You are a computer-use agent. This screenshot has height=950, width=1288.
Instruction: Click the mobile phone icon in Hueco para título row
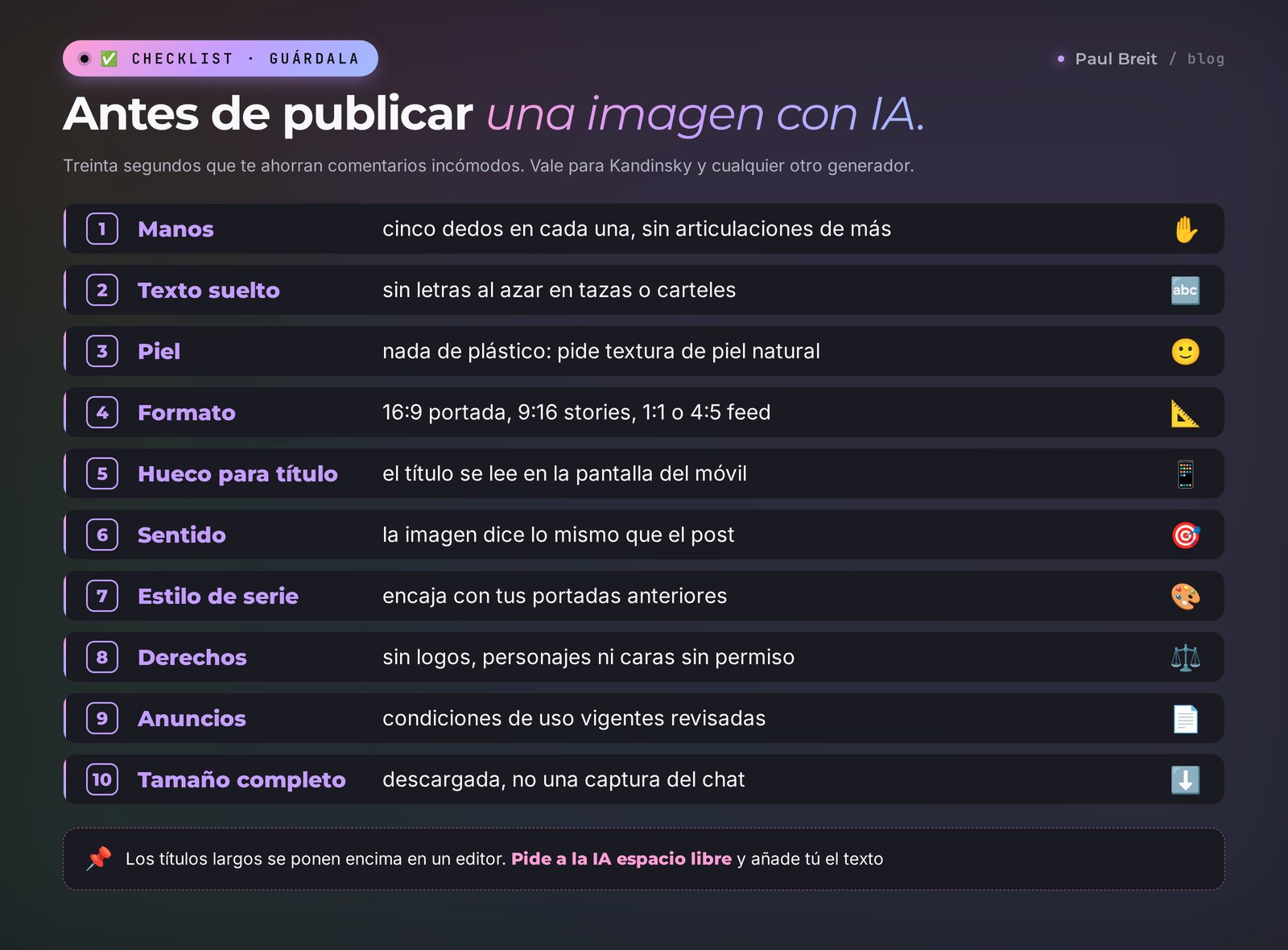tap(1186, 474)
